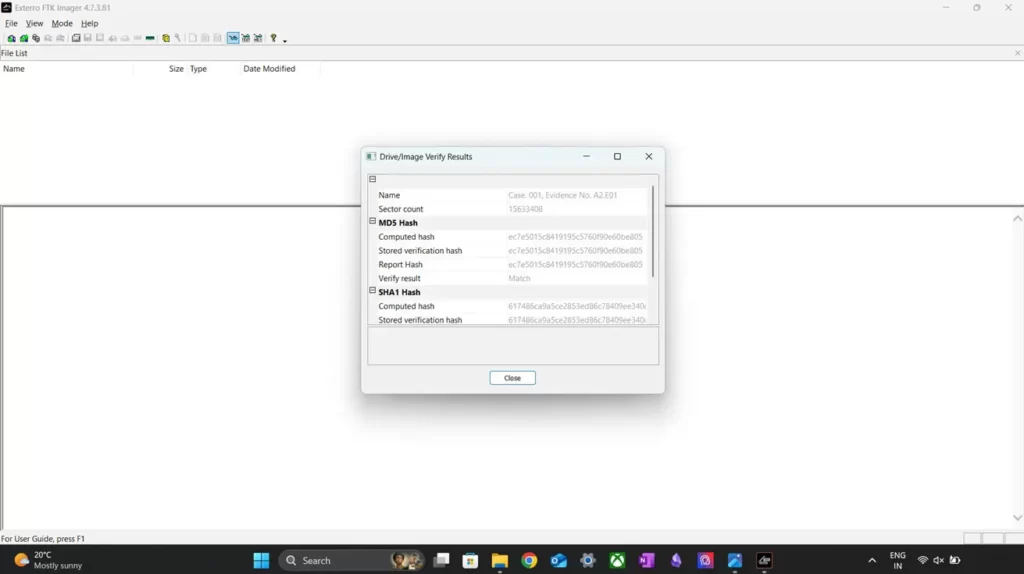This screenshot has width=1024, height=574.
Task: Click the Add Evidence Item toolbar icon
Action: pos(11,38)
